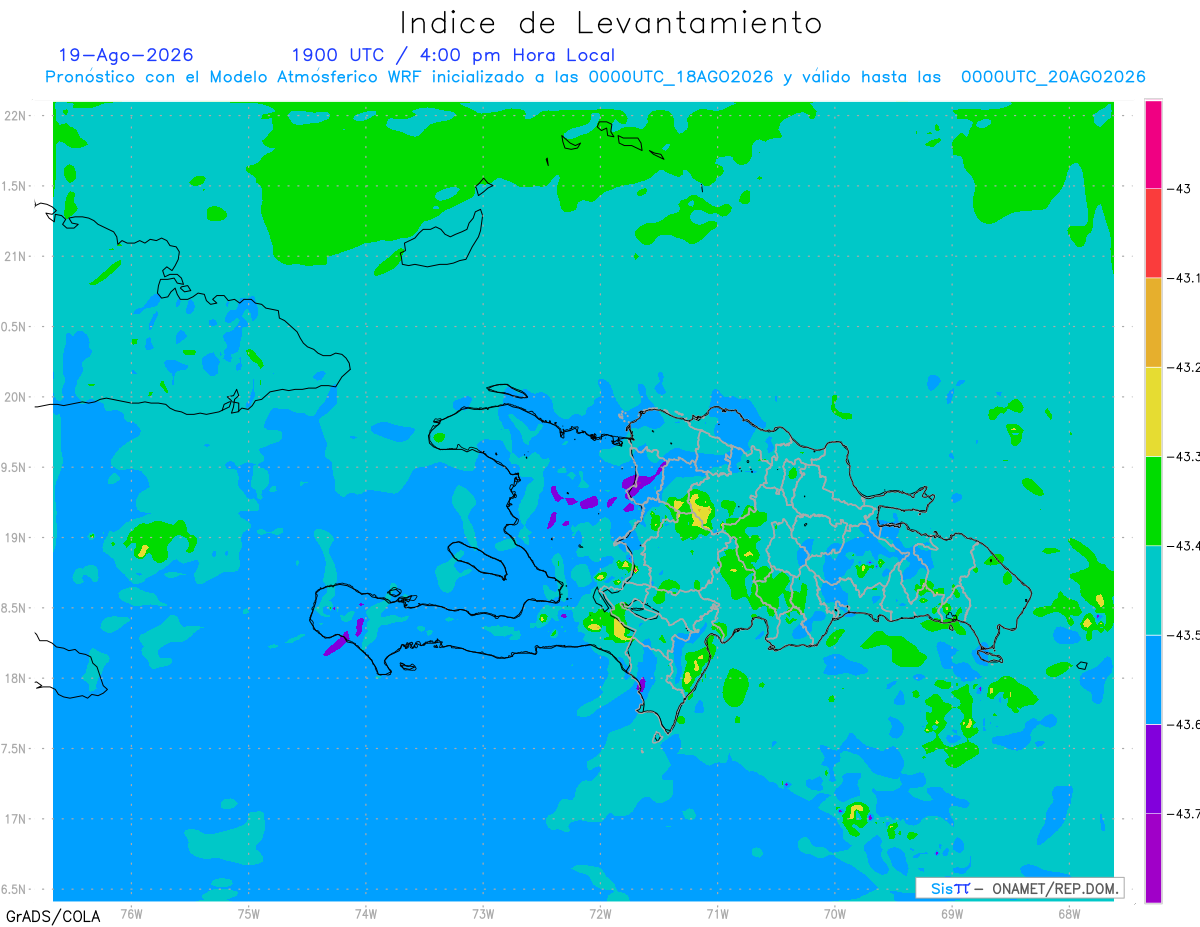Select the bottom purple segment below -43.7
Viewport: 1200px width, 927px height.
coord(1153,857)
